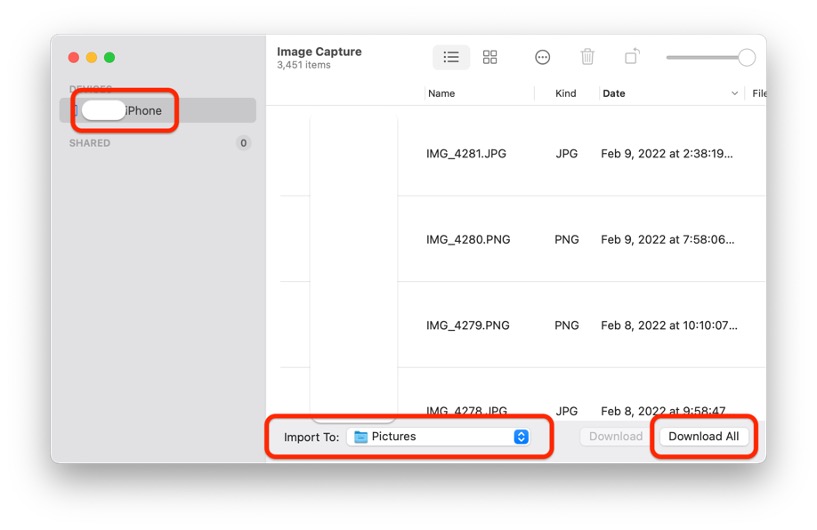Sort by Kind column header
817x530 pixels.
(566, 94)
